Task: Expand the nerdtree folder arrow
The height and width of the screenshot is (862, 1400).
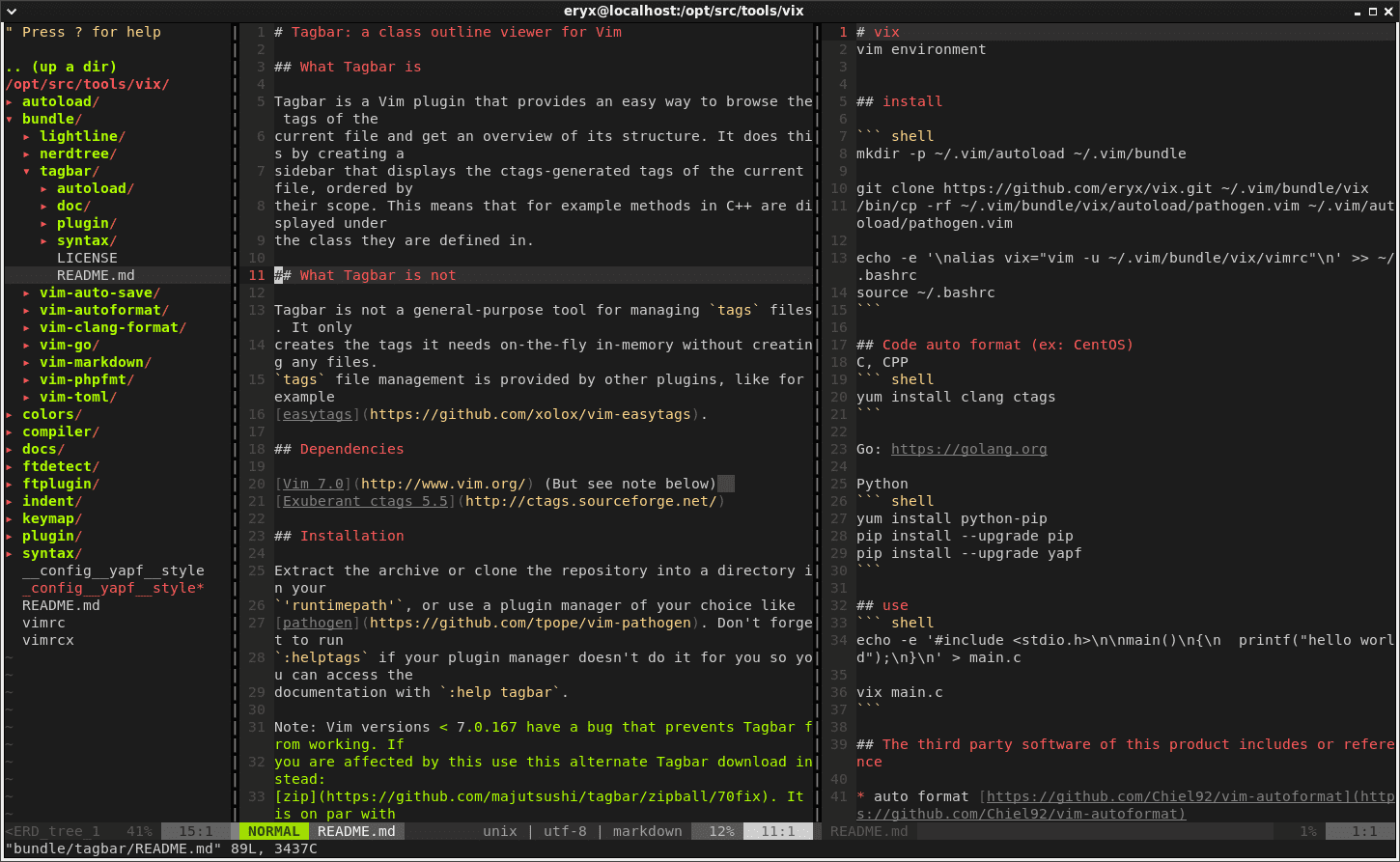Action: click(27, 153)
